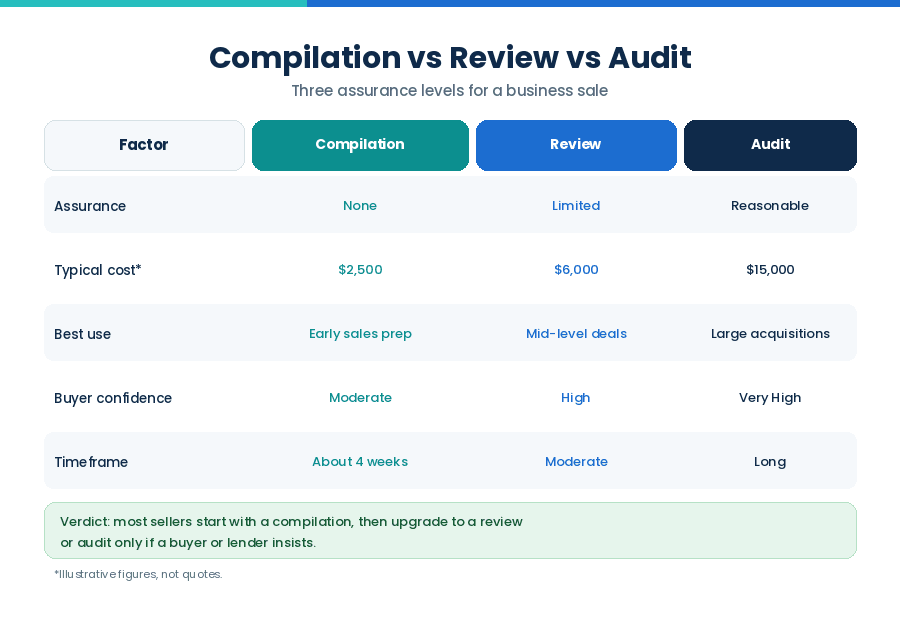Image resolution: width=900 pixels, height=620 pixels.
Task: Click 'Moderate' in the Buyer confidence row
Action: coord(360,398)
